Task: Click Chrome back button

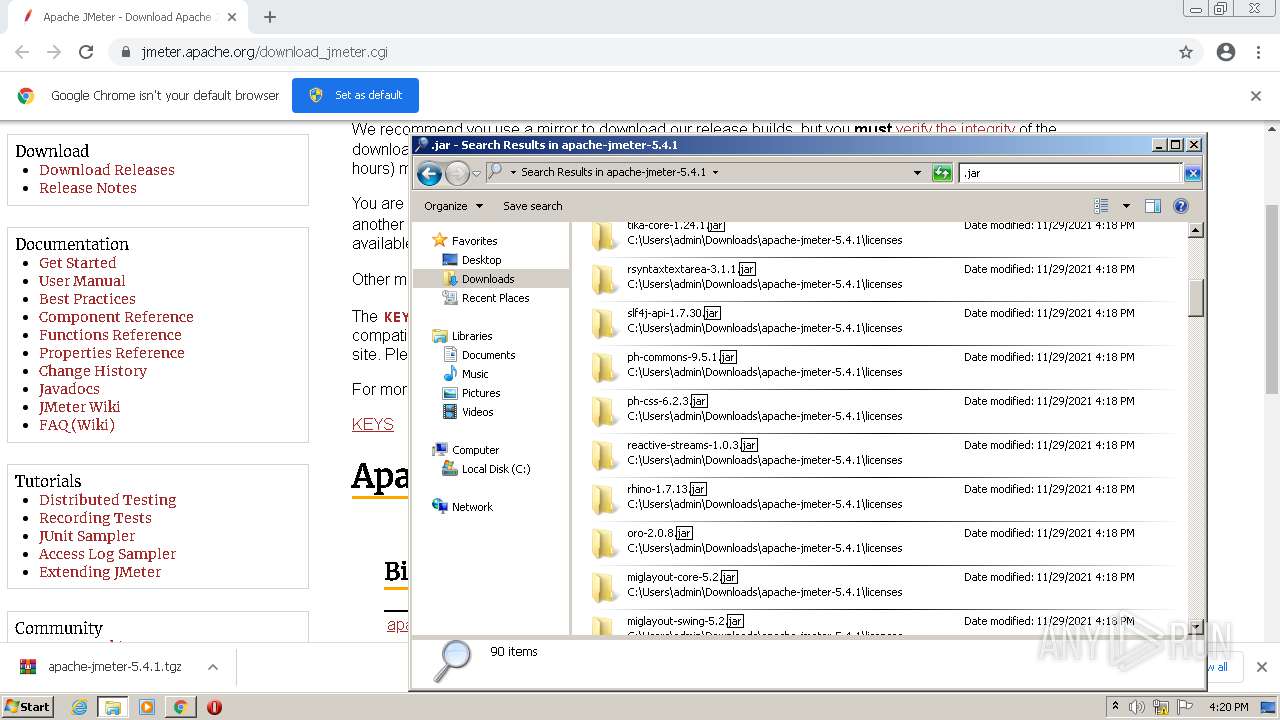Action: point(22,52)
